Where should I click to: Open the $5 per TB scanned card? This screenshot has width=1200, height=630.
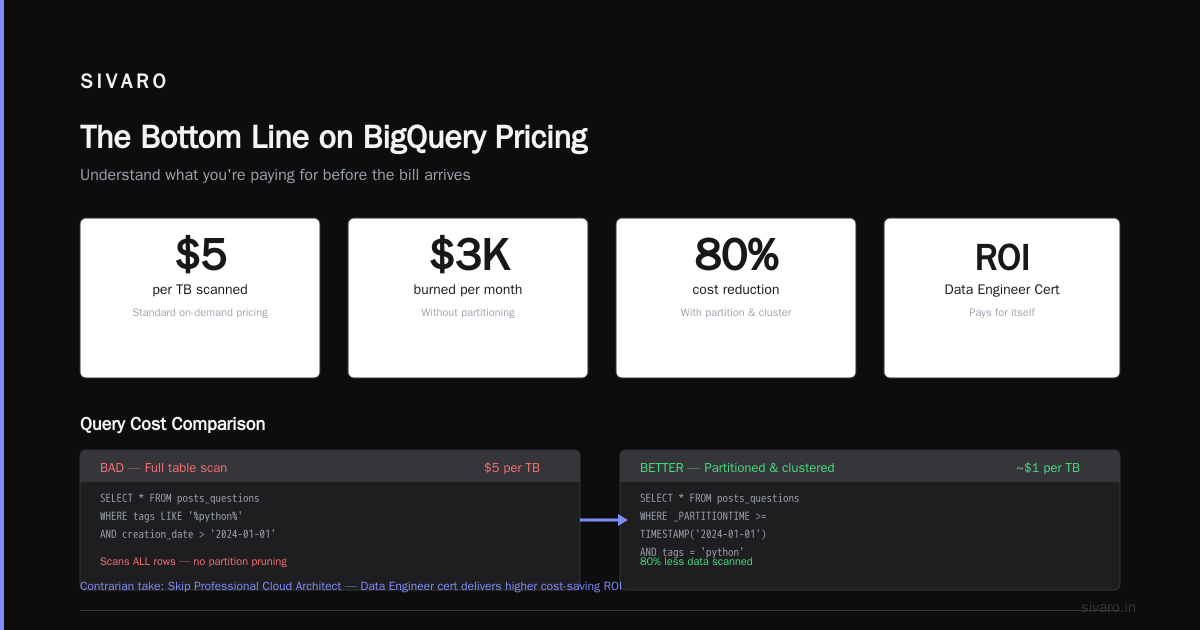tap(200, 298)
